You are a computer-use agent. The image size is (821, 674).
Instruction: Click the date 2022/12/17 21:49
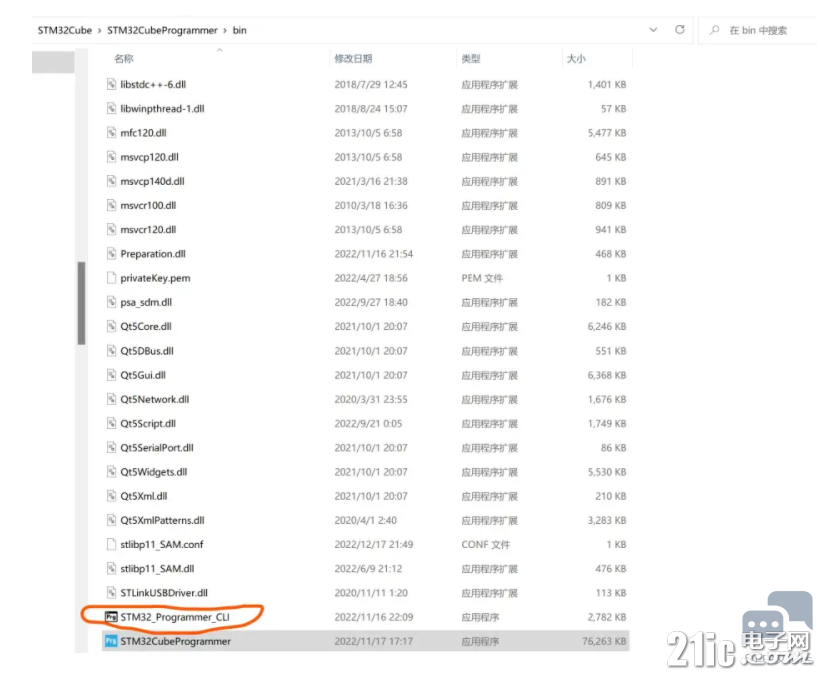pos(374,544)
